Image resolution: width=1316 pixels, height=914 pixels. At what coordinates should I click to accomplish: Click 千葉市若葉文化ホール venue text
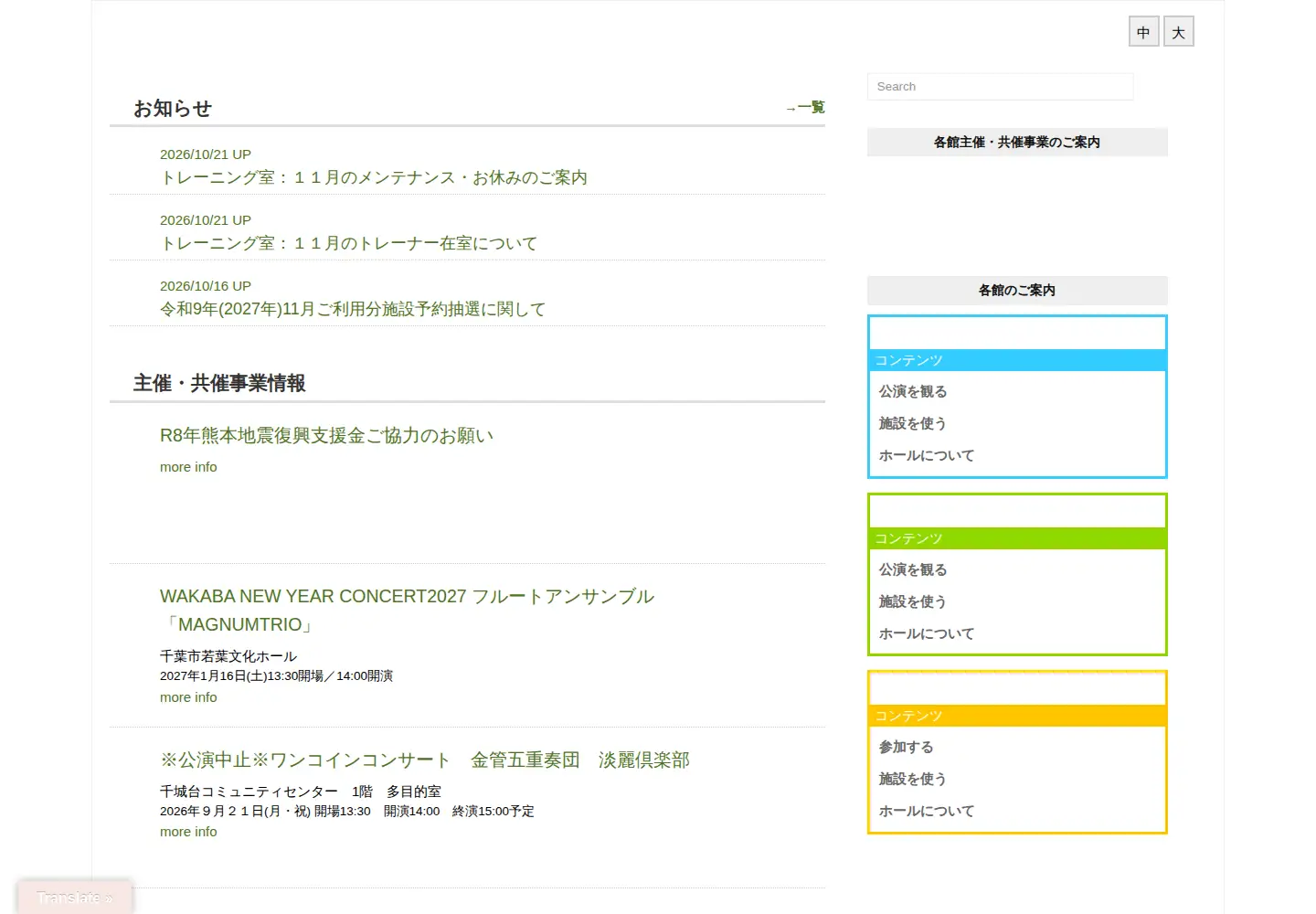[x=228, y=656]
